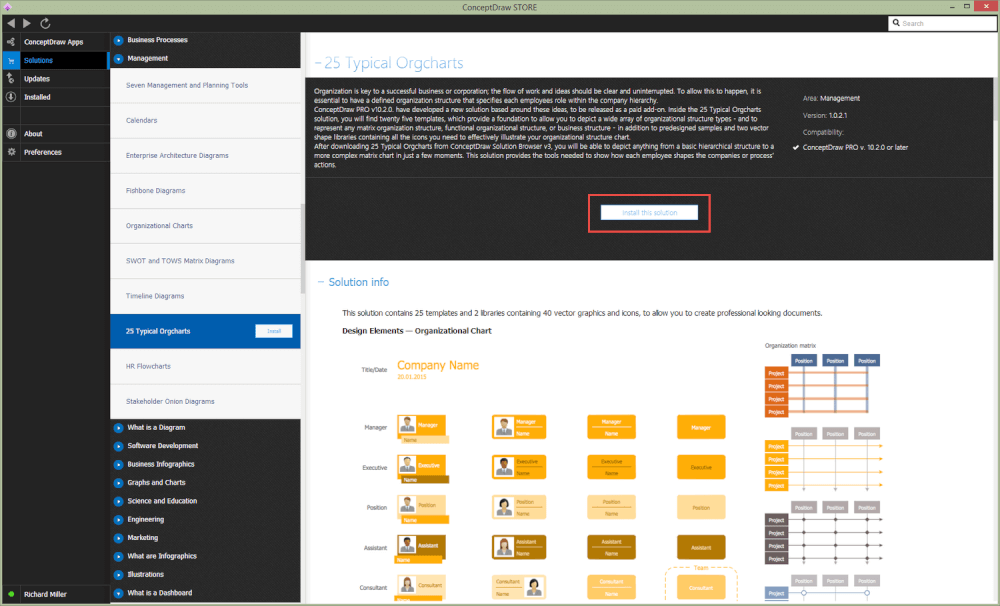Click the Install this solution button
The image size is (1000, 606).
[x=649, y=212]
